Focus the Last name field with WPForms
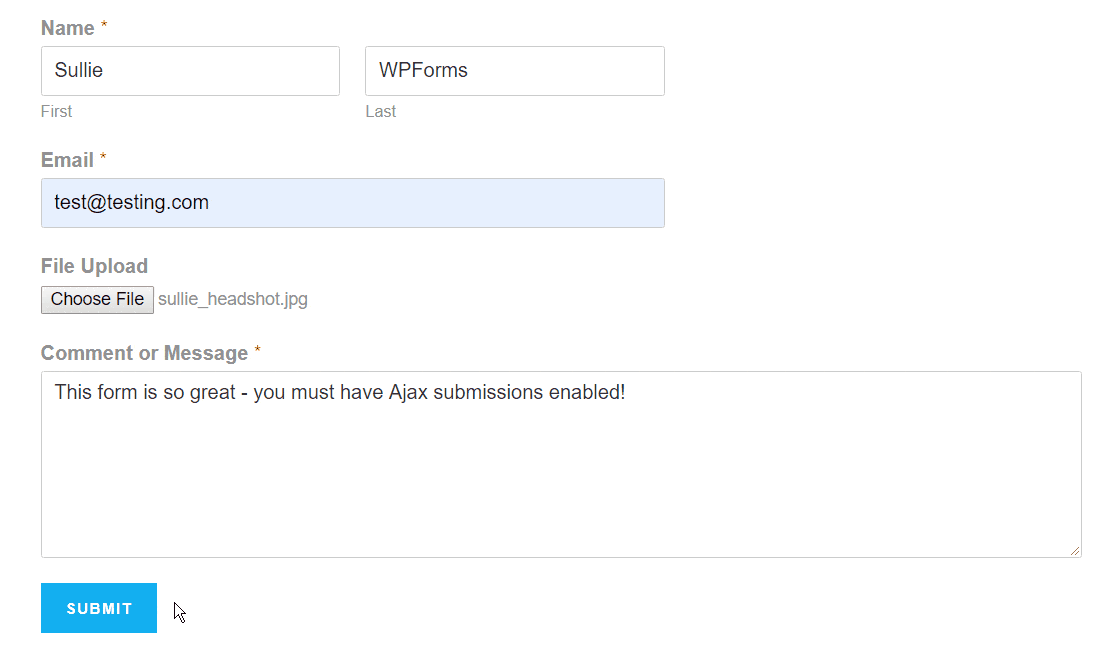 (515, 71)
